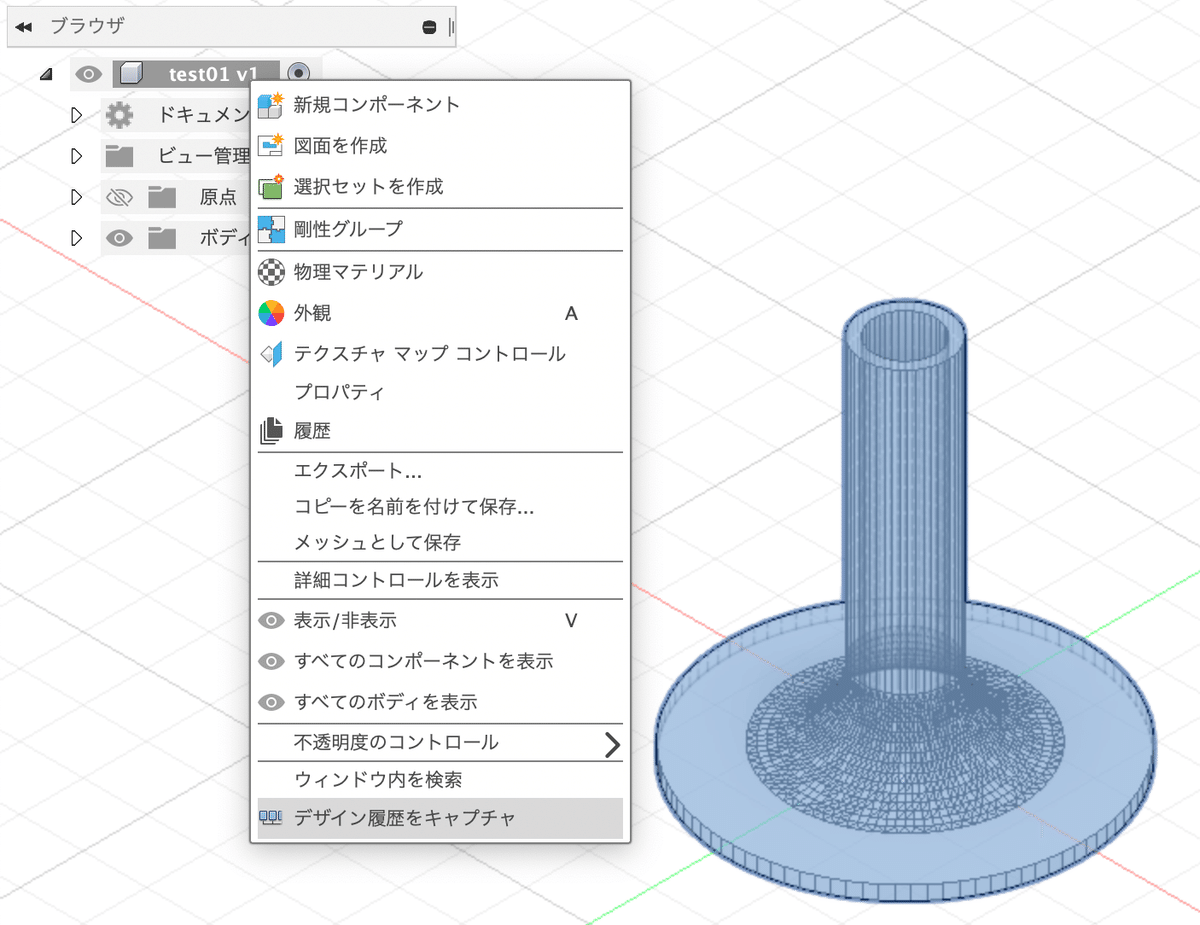Toggle the eye icon on ボディ folder
1200x925 pixels.
tap(119, 238)
